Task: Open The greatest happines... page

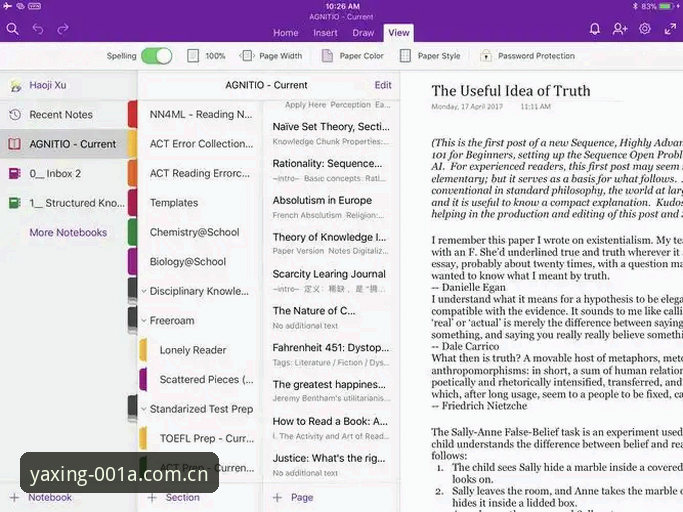Action: point(331,391)
